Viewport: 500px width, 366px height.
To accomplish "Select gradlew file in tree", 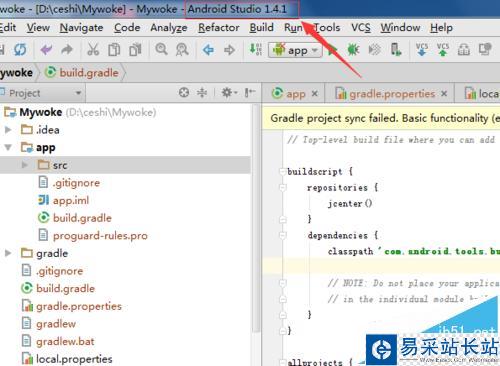I will tap(49, 324).
